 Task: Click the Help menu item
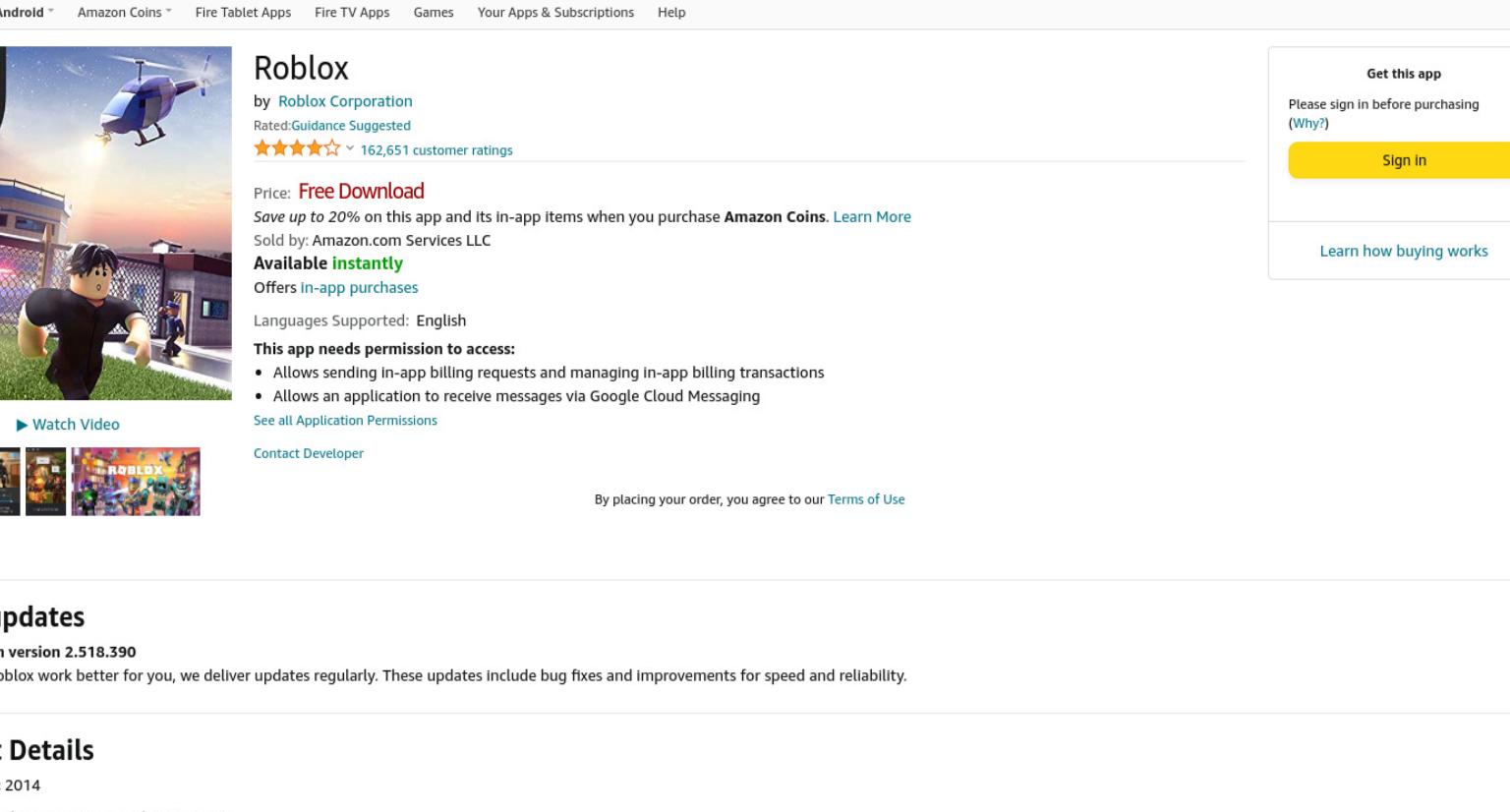click(x=671, y=12)
